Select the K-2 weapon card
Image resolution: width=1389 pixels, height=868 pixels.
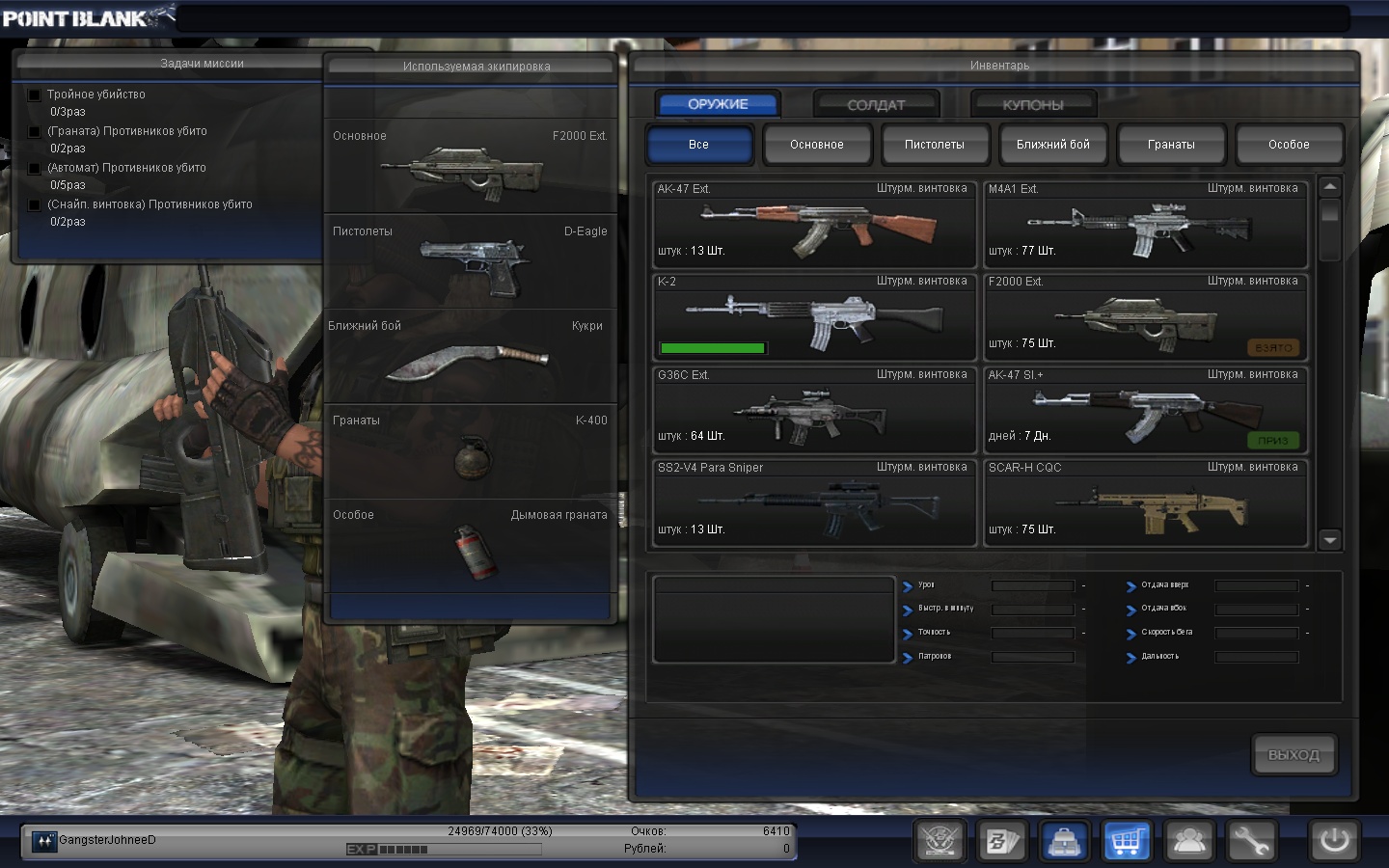pos(815,317)
